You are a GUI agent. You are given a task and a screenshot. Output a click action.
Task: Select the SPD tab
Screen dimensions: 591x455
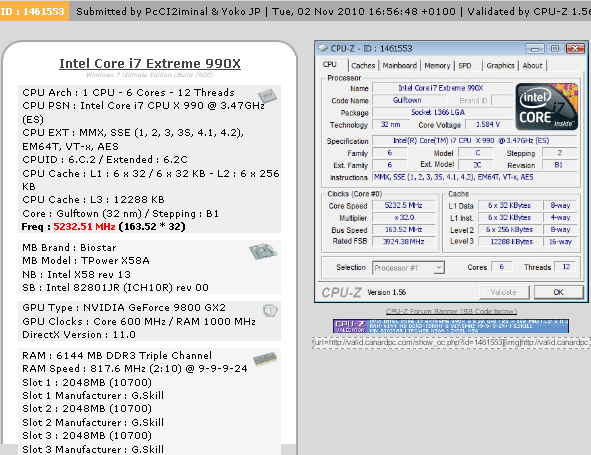(465, 66)
